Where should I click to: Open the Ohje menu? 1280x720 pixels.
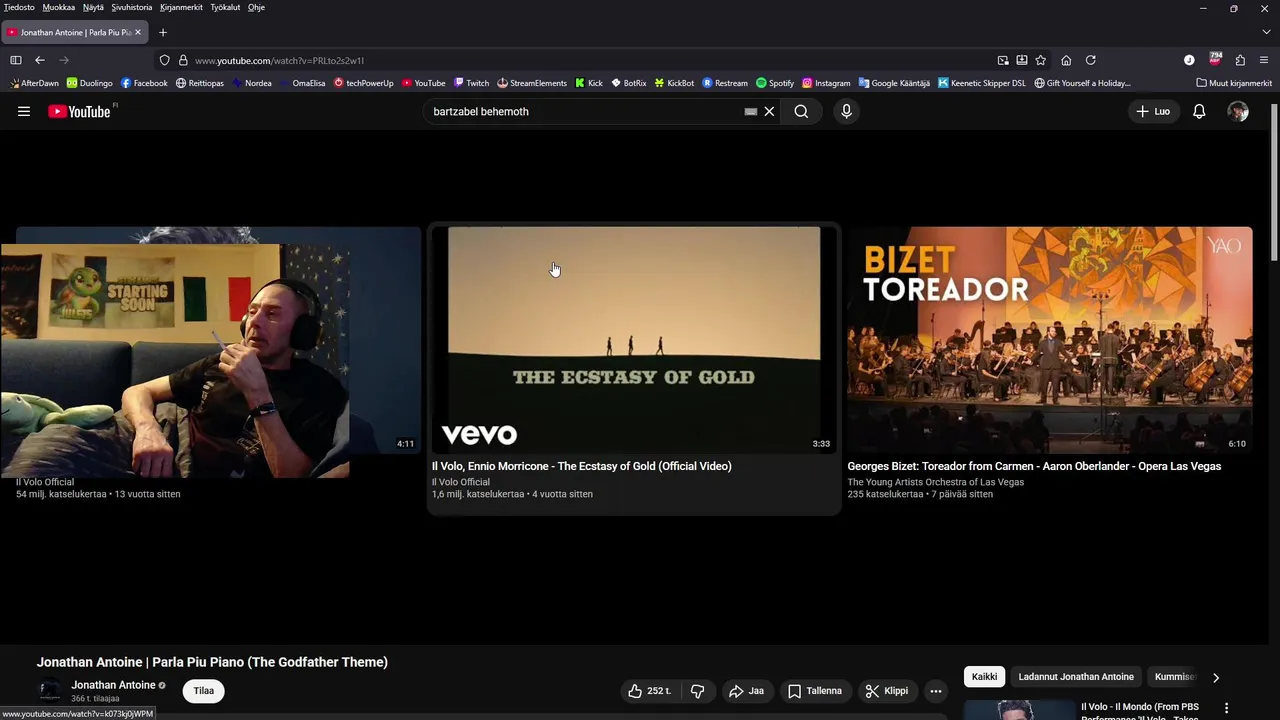256,7
